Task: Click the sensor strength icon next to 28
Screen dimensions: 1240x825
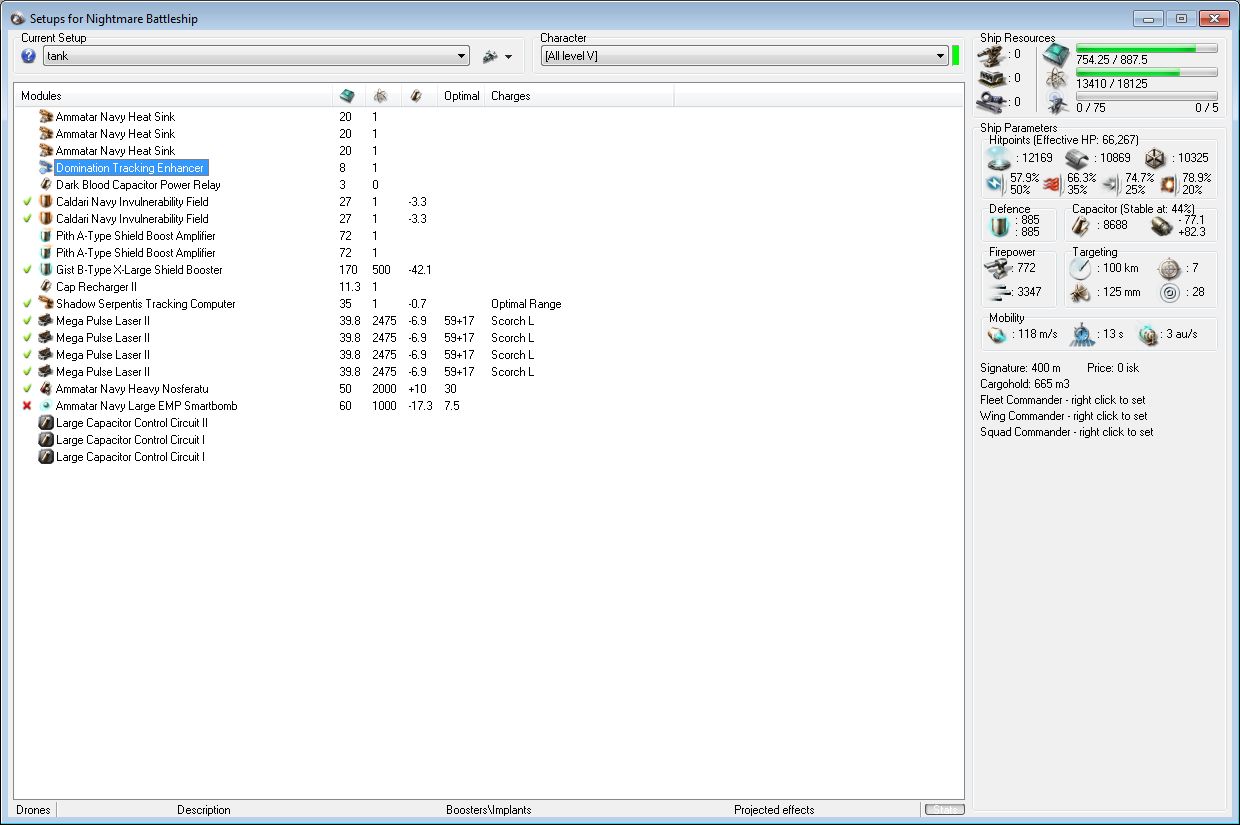Action: [x=1169, y=293]
